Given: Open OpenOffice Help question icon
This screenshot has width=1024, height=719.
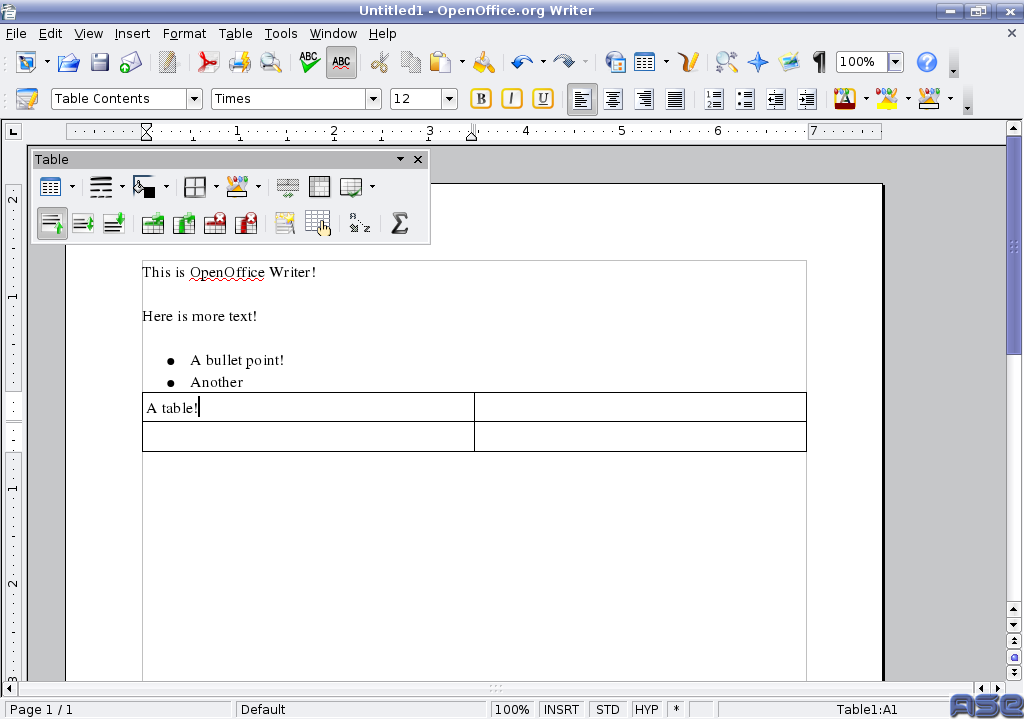Looking at the screenshot, I should tap(927, 63).
